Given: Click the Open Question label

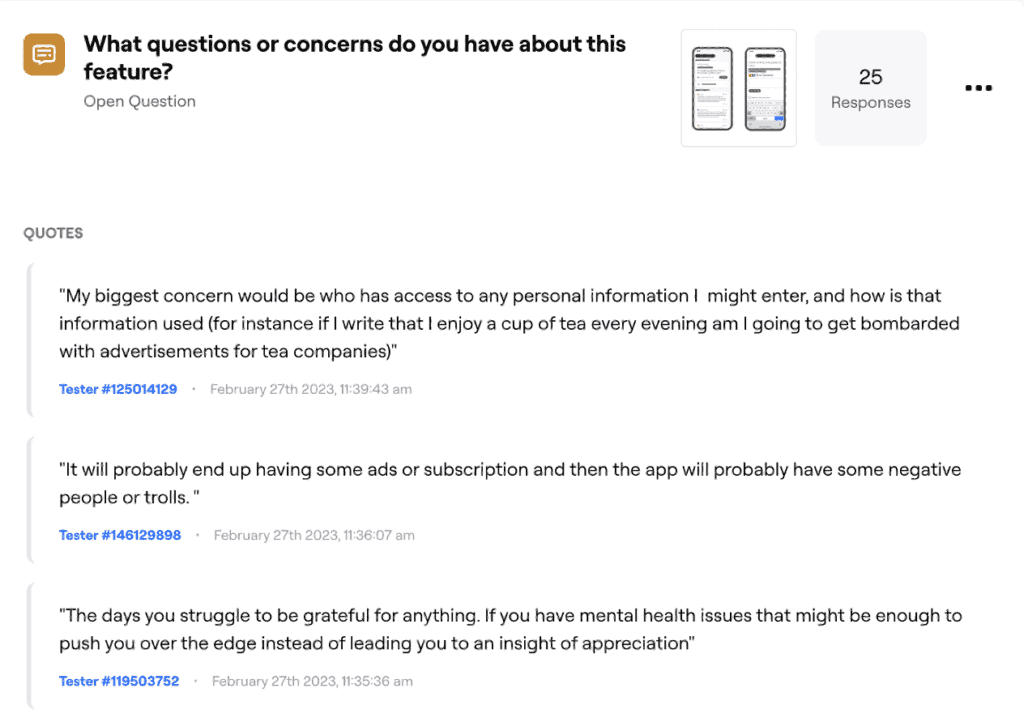Looking at the screenshot, I should coord(139,101).
